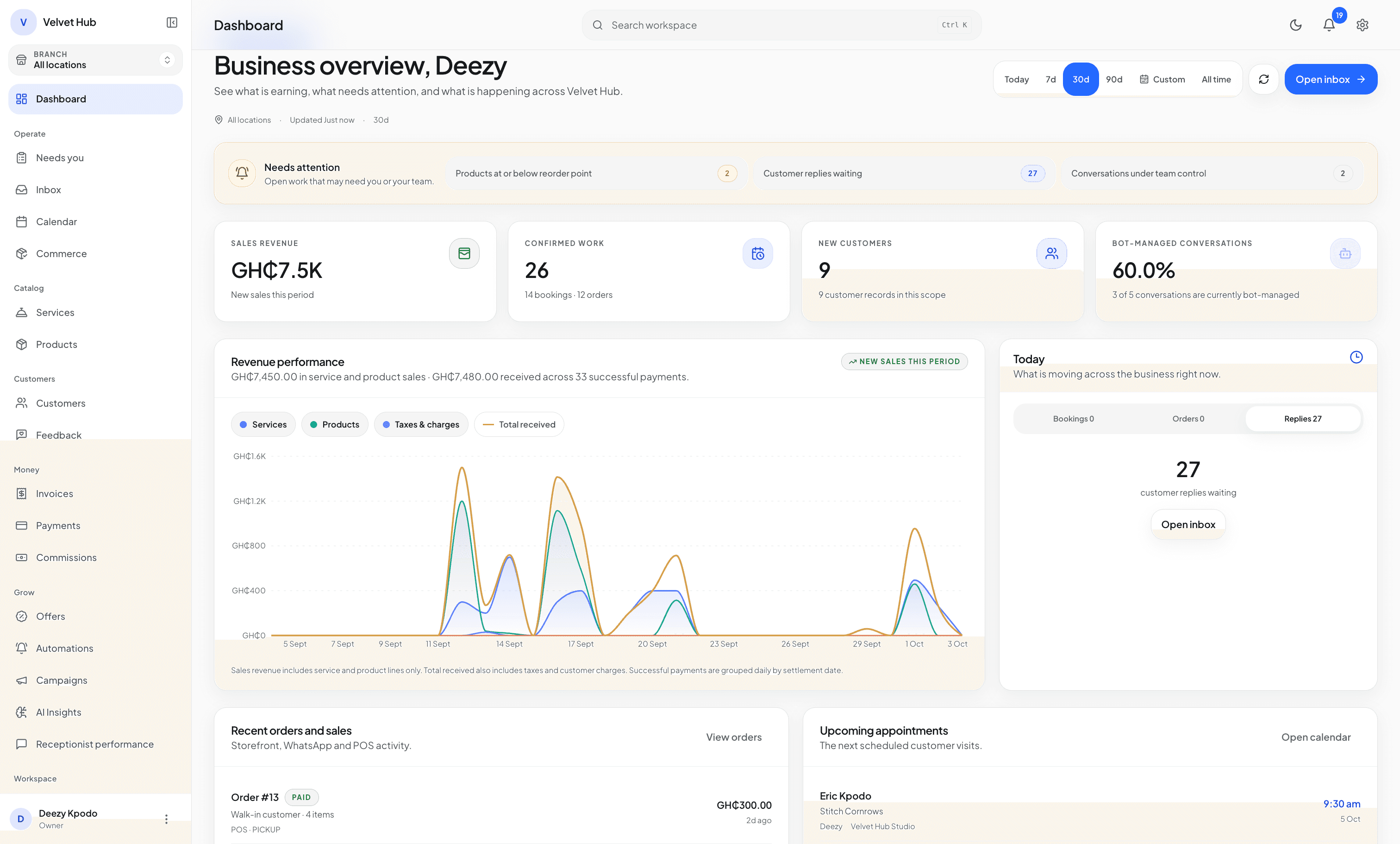Open Services catalog page
Viewport: 1400px width, 844px height.
pos(95,313)
